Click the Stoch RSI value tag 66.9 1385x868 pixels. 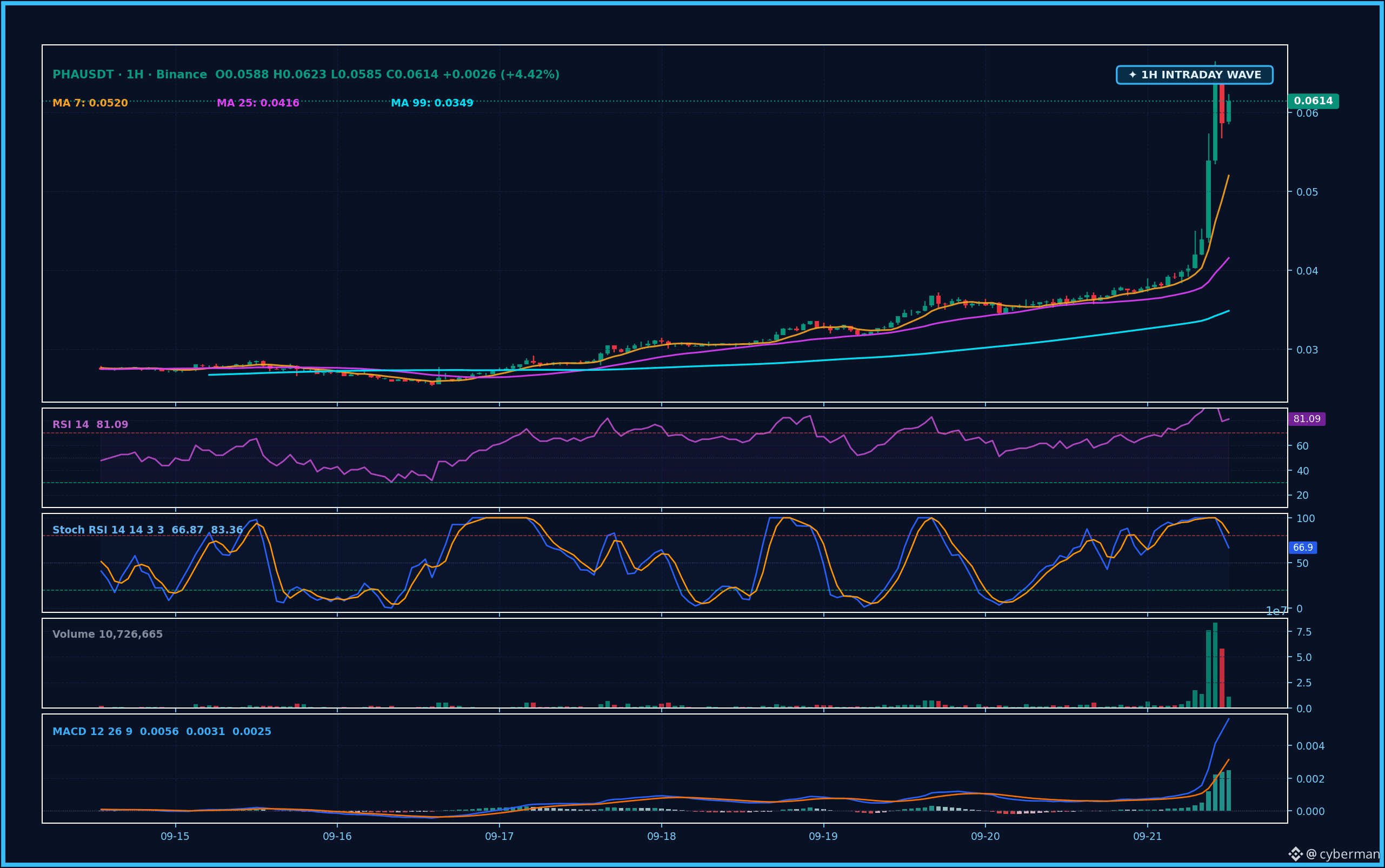click(1302, 547)
